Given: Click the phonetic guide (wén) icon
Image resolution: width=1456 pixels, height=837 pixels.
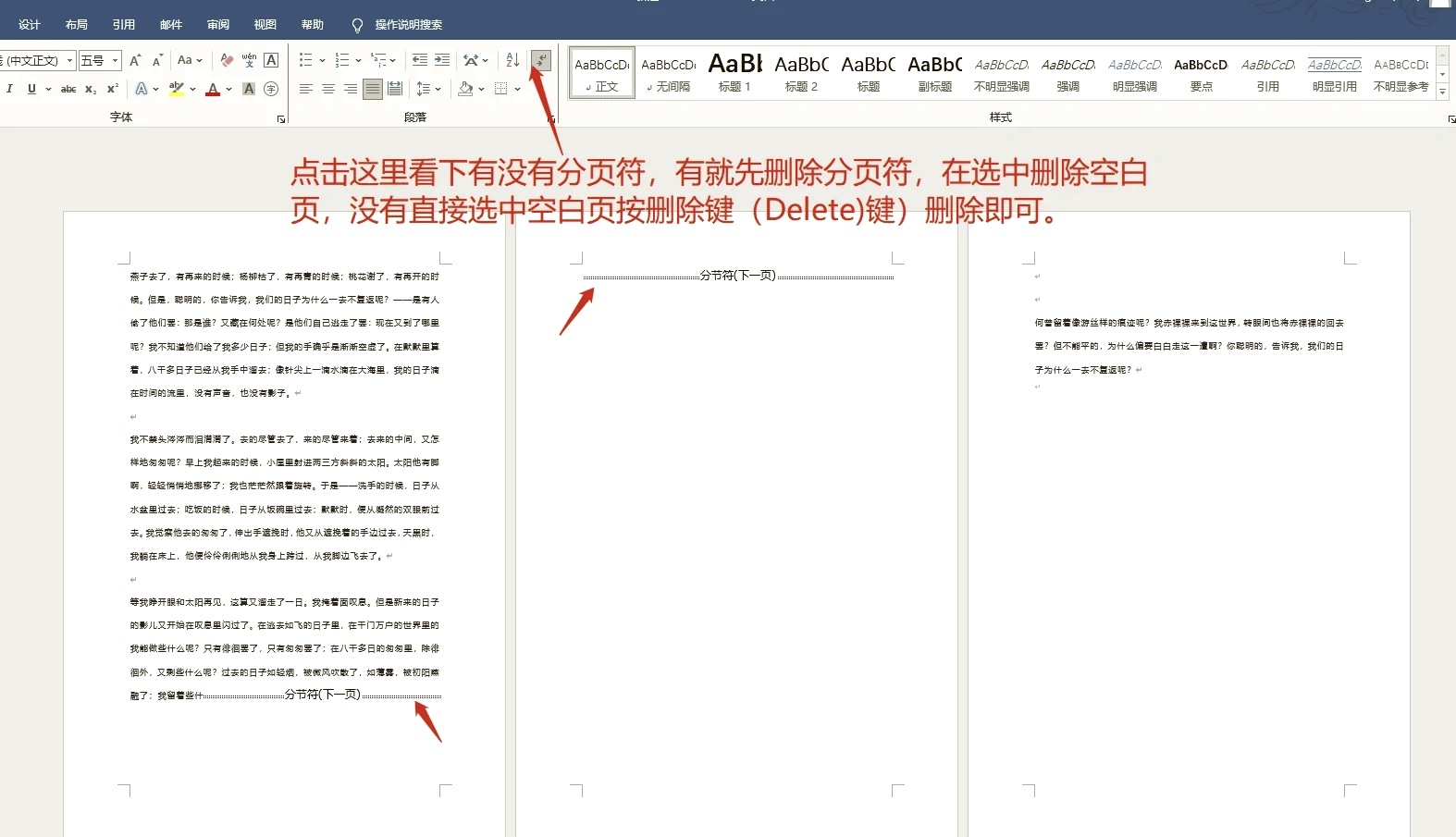Looking at the screenshot, I should pos(249,60).
